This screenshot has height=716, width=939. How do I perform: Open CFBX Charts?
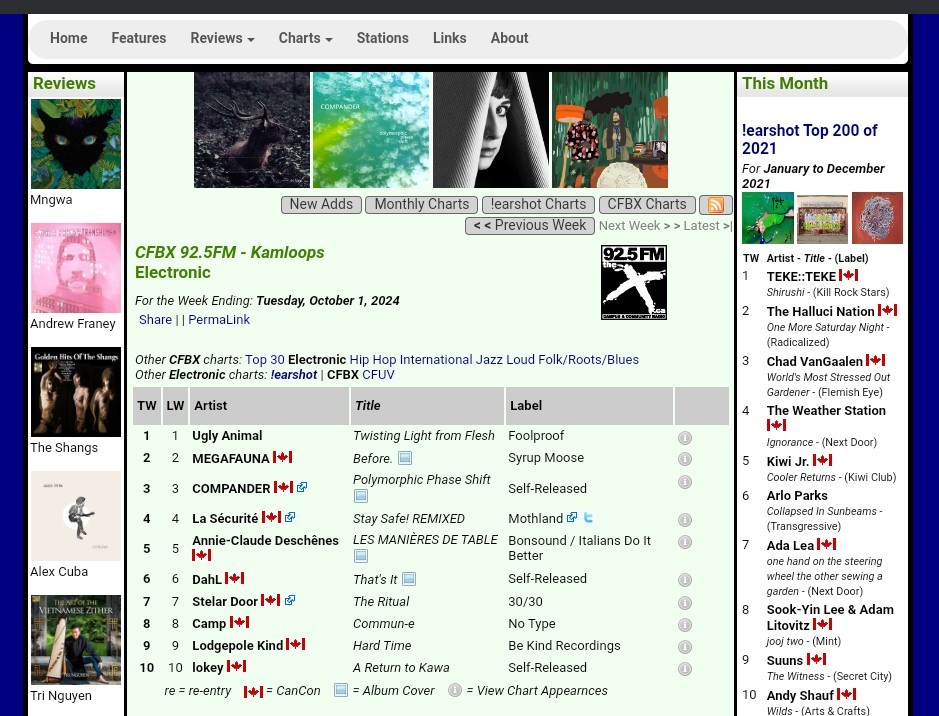pyautogui.click(x=647, y=205)
